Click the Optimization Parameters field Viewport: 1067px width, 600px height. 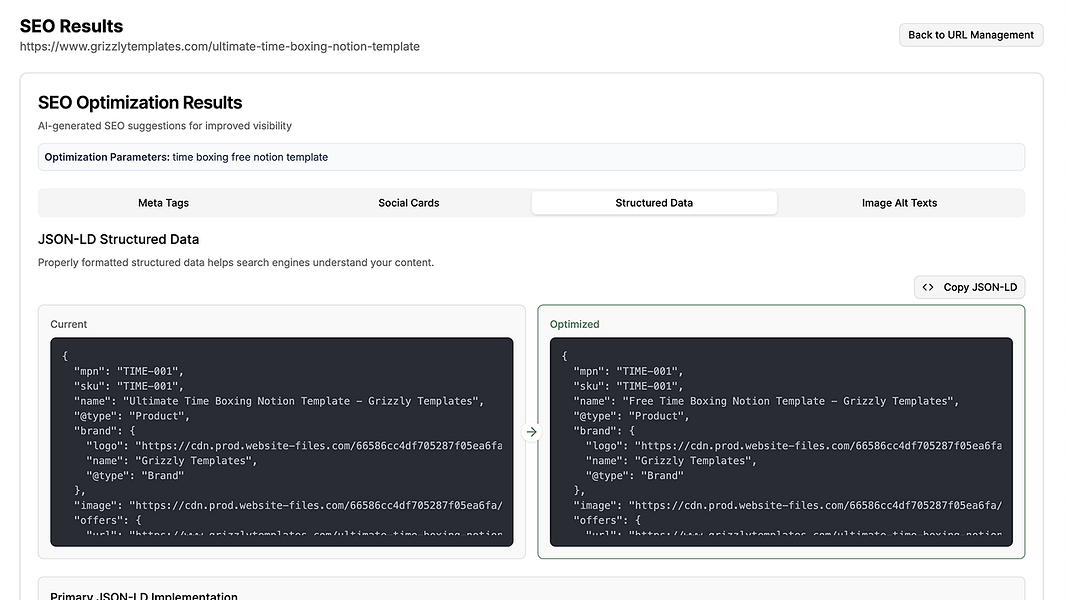tap(531, 157)
